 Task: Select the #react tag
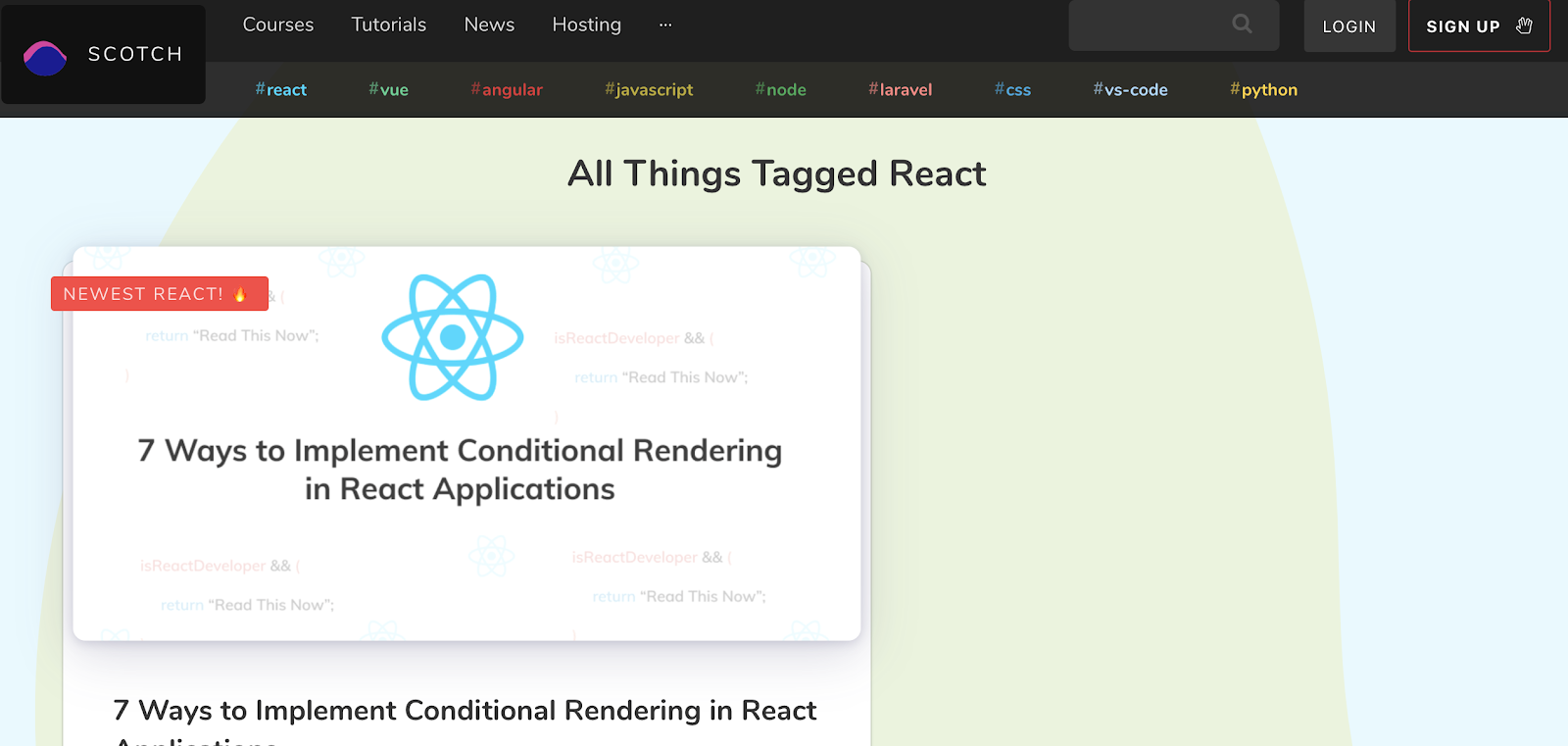click(x=281, y=89)
